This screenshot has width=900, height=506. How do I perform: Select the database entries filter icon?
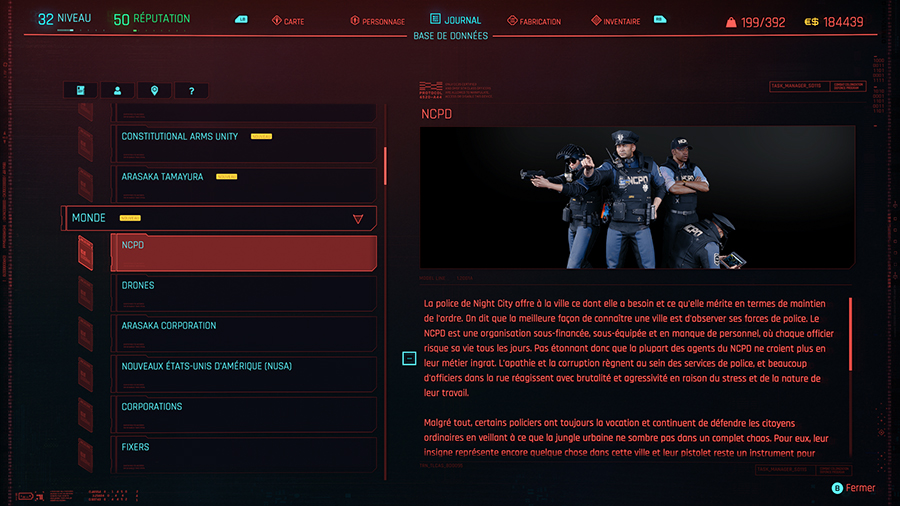80,90
